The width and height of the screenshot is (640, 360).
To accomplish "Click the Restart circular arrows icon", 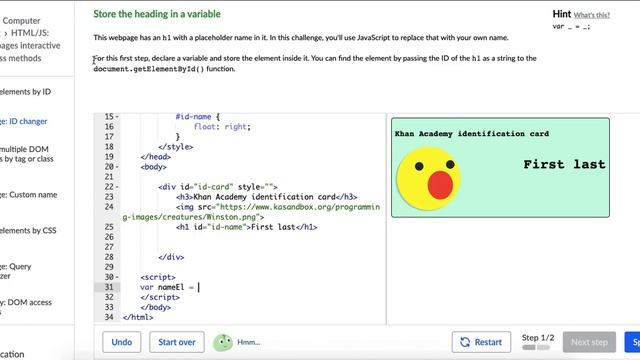I will [x=465, y=342].
